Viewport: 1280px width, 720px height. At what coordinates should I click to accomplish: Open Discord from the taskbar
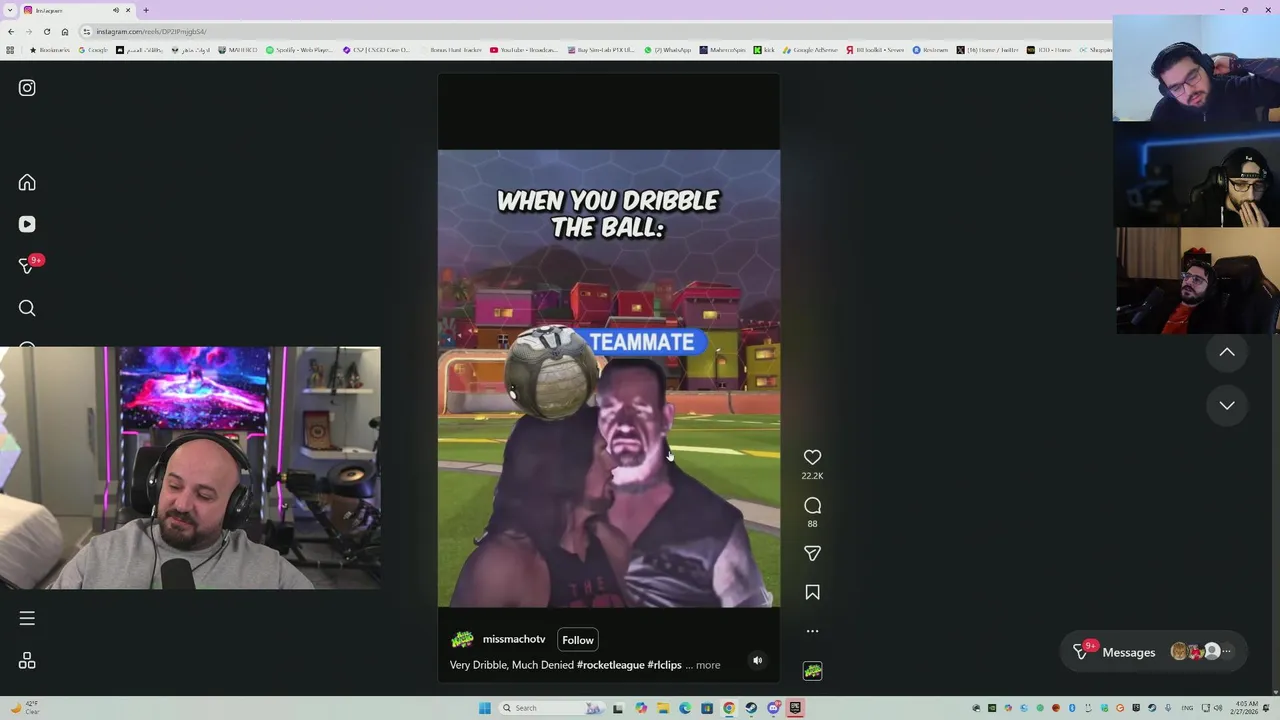click(x=773, y=708)
